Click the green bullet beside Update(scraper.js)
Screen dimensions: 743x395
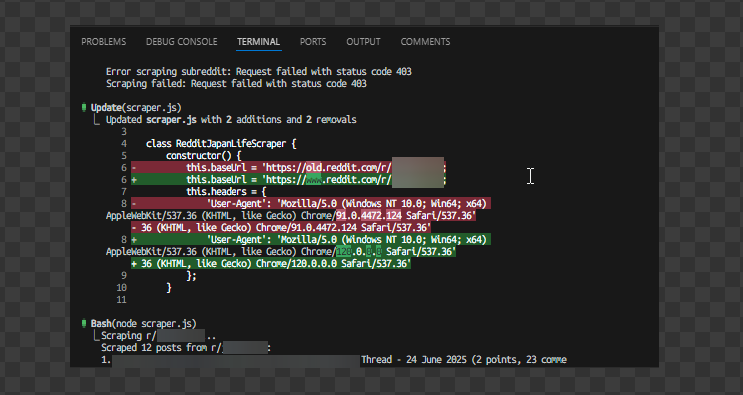(x=84, y=108)
